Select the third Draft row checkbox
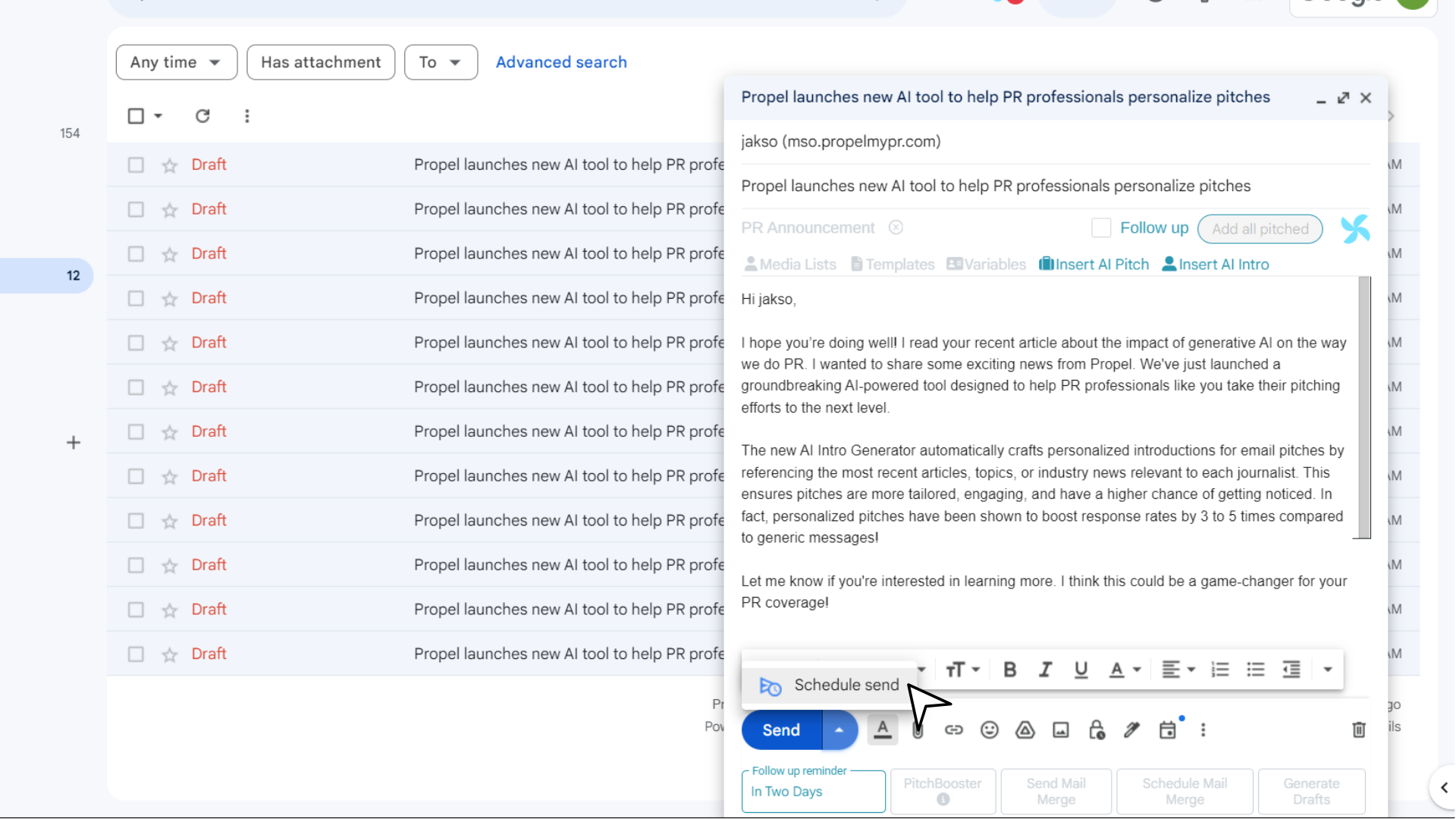Viewport: 1456px width, 819px height. click(x=136, y=254)
